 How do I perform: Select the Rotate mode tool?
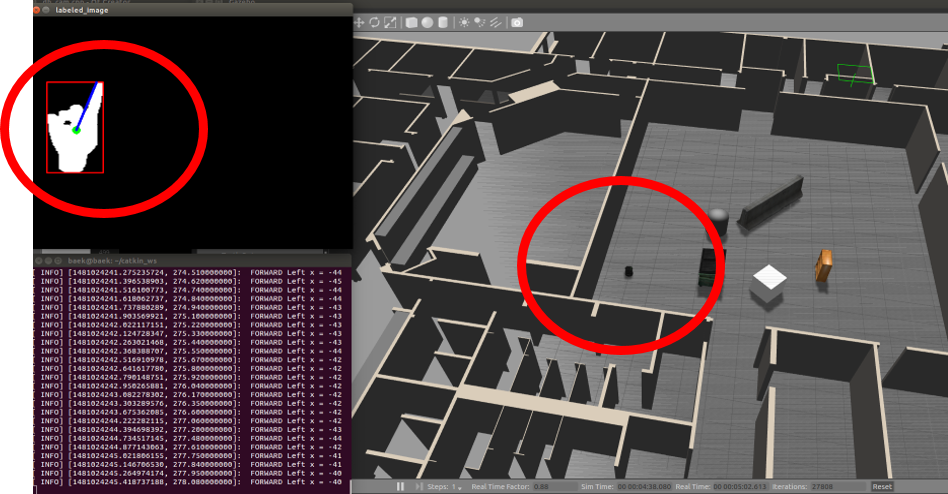coord(374,22)
